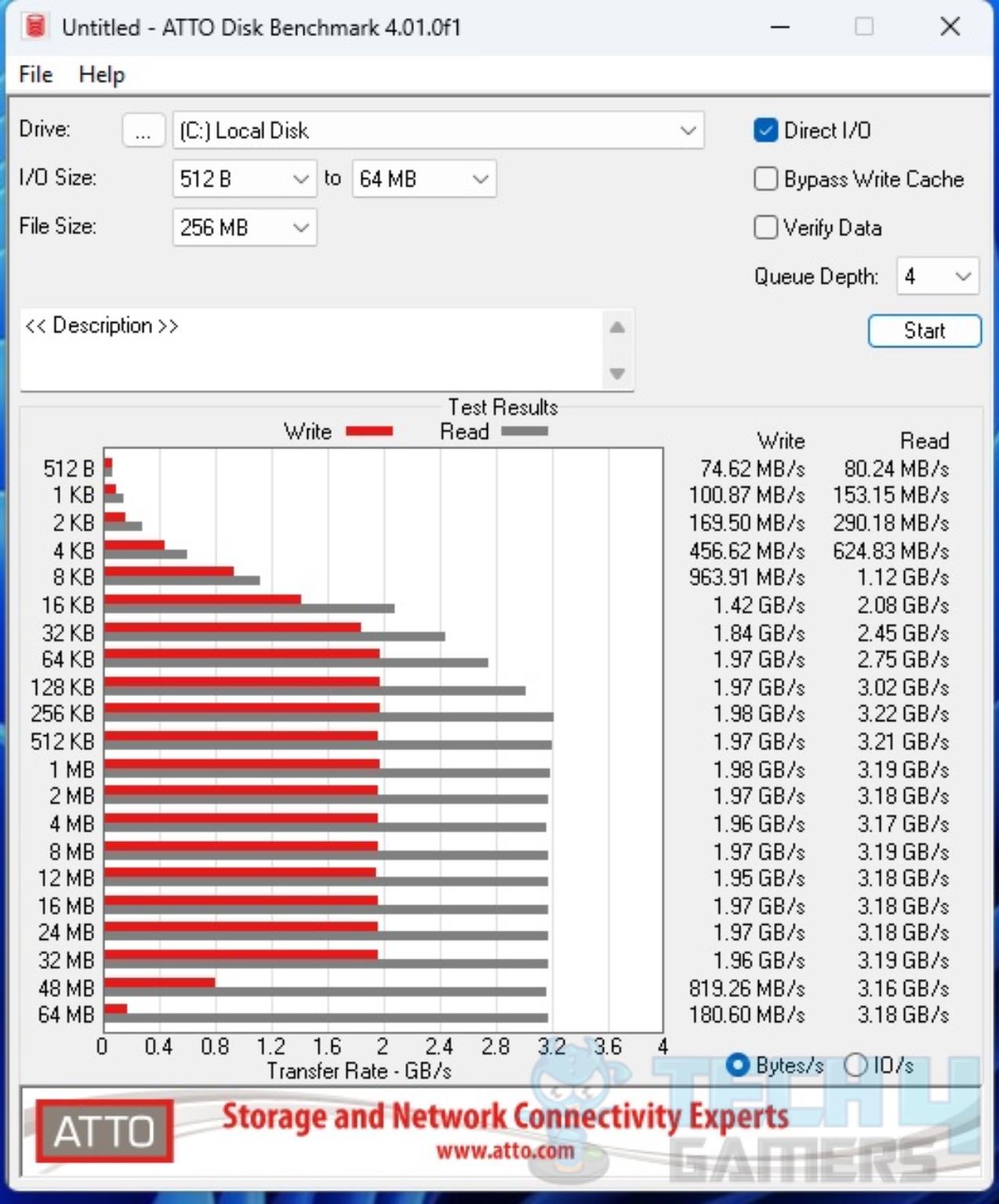
Task: Click the drive browse button with ellipsis
Action: click(x=143, y=130)
